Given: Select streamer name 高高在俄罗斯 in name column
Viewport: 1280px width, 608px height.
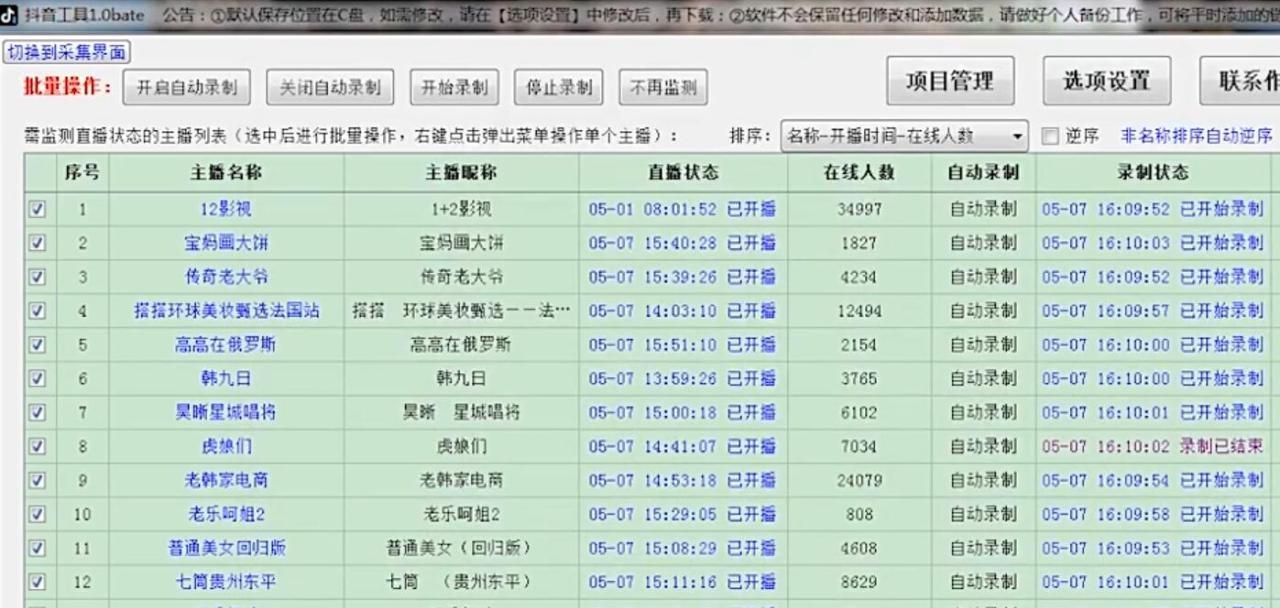Looking at the screenshot, I should [226, 345].
